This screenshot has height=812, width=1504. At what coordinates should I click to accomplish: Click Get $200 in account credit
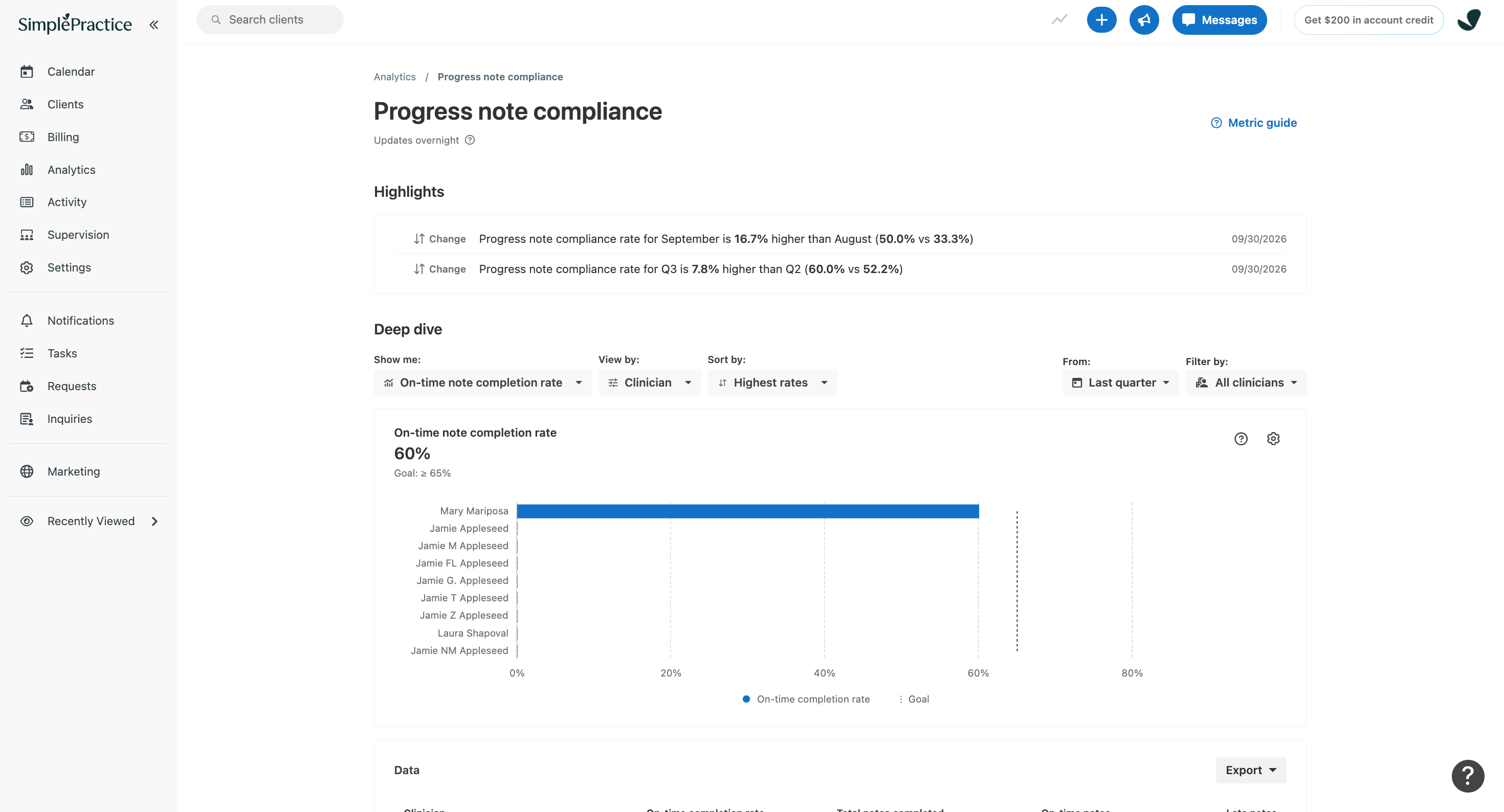tap(1368, 20)
